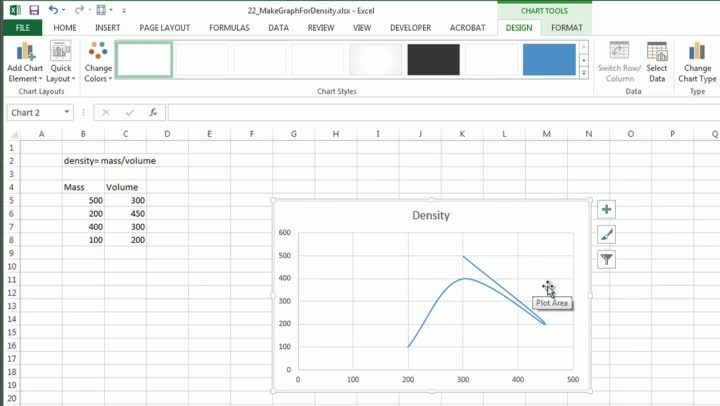Switch to the REVIEW tab
Screen dimensions: 720x406
click(x=321, y=28)
